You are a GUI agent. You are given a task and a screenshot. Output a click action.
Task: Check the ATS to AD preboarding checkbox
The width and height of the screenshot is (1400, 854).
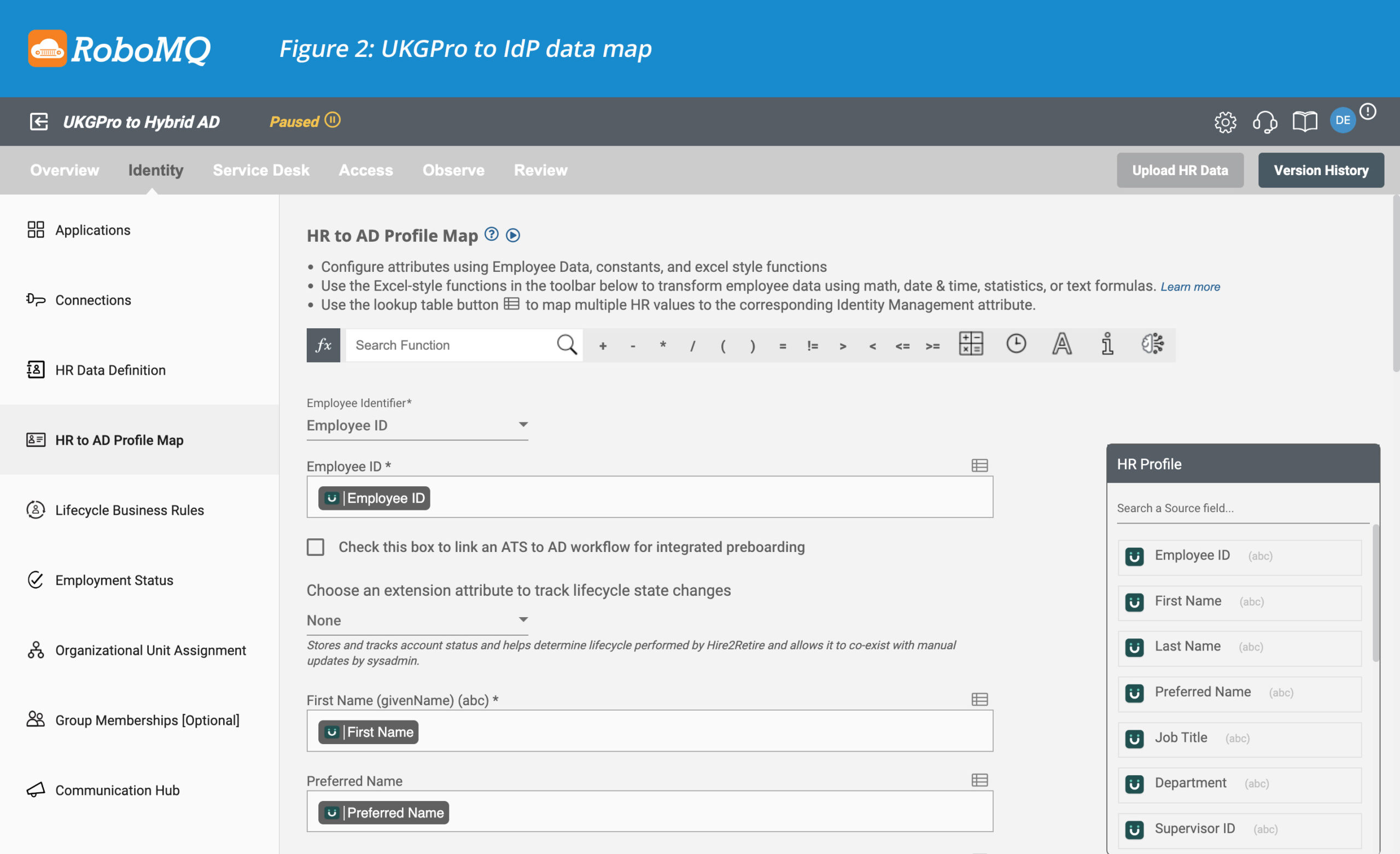click(316, 547)
